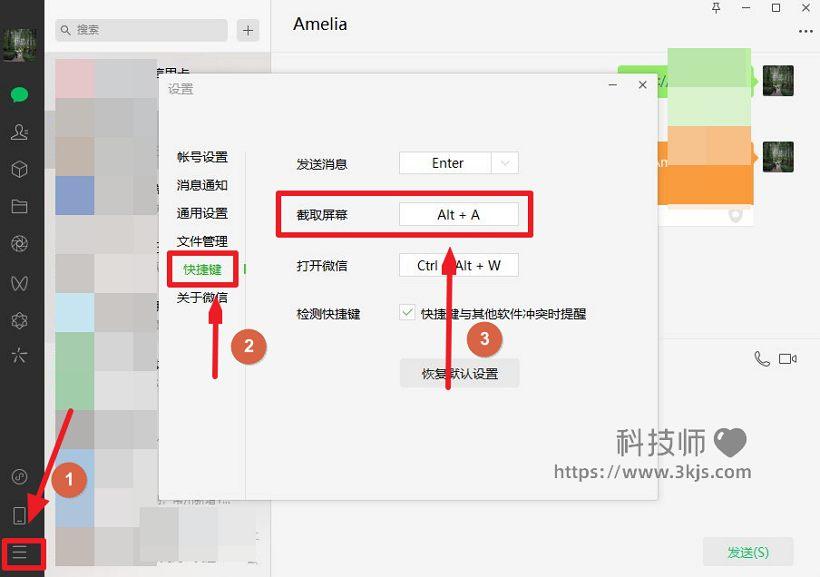
Task: Select 文件管理 in settings menu
Action: point(202,242)
